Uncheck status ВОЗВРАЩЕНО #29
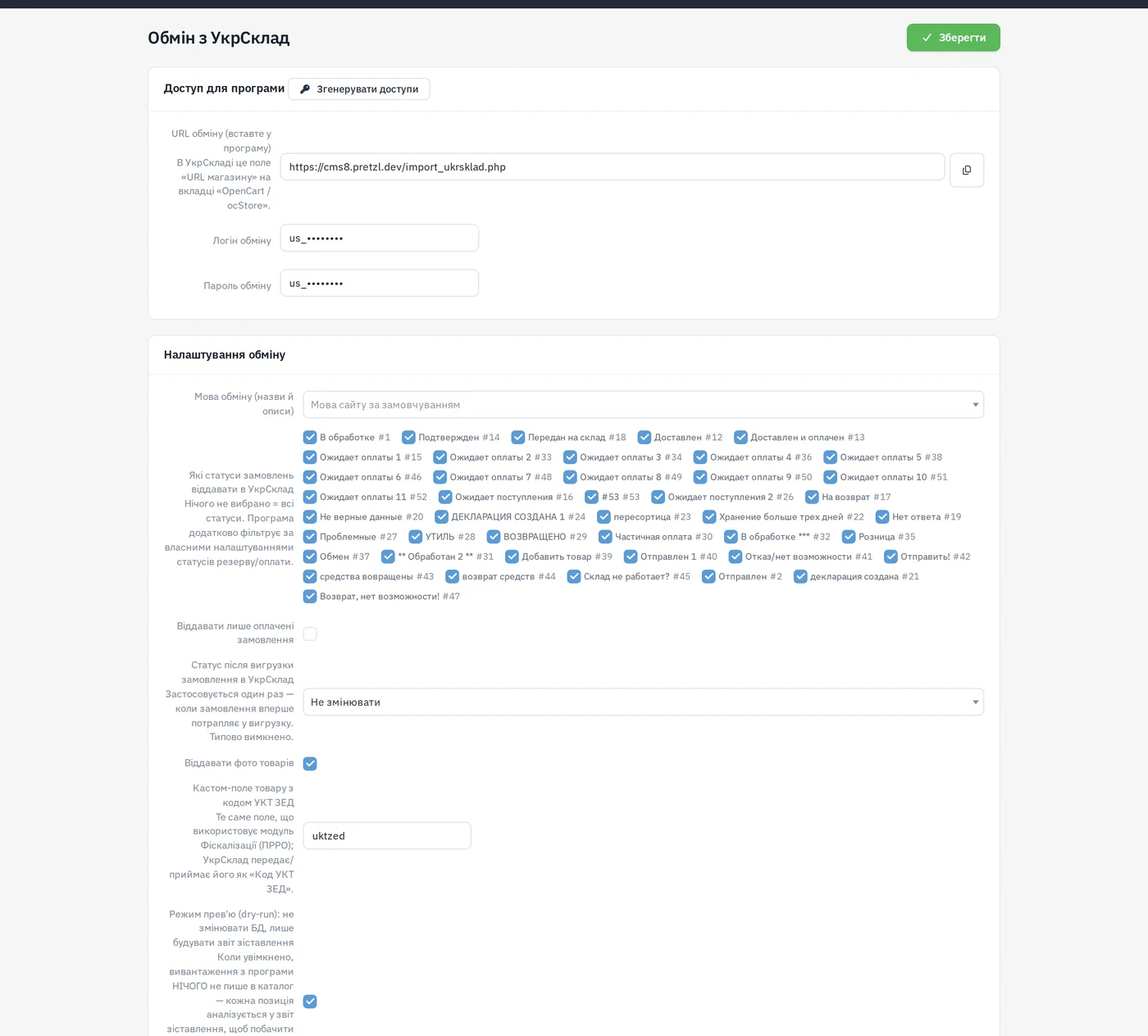1148x1036 pixels. coord(494,537)
